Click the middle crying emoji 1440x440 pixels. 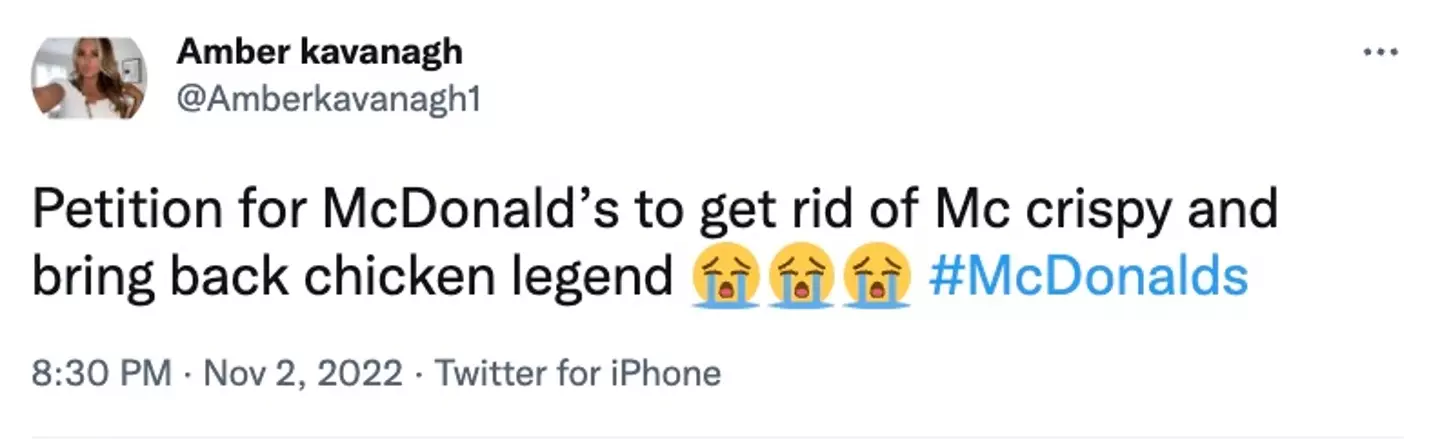pyautogui.click(x=799, y=278)
